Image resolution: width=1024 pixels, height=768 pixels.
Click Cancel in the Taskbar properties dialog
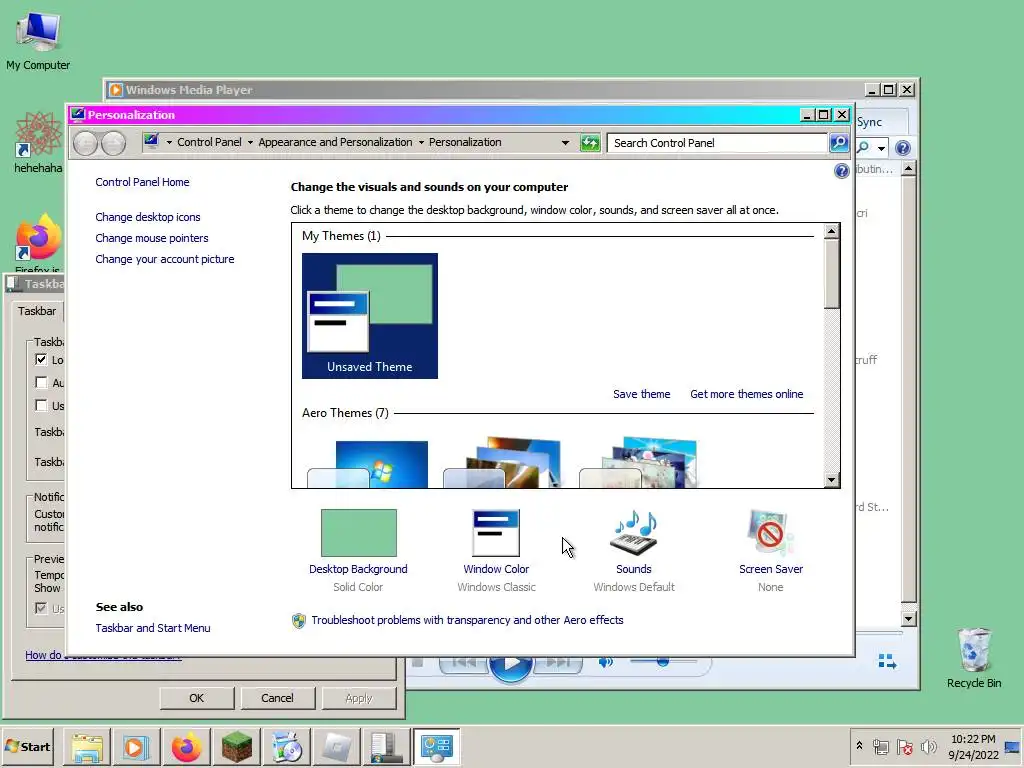(x=278, y=698)
